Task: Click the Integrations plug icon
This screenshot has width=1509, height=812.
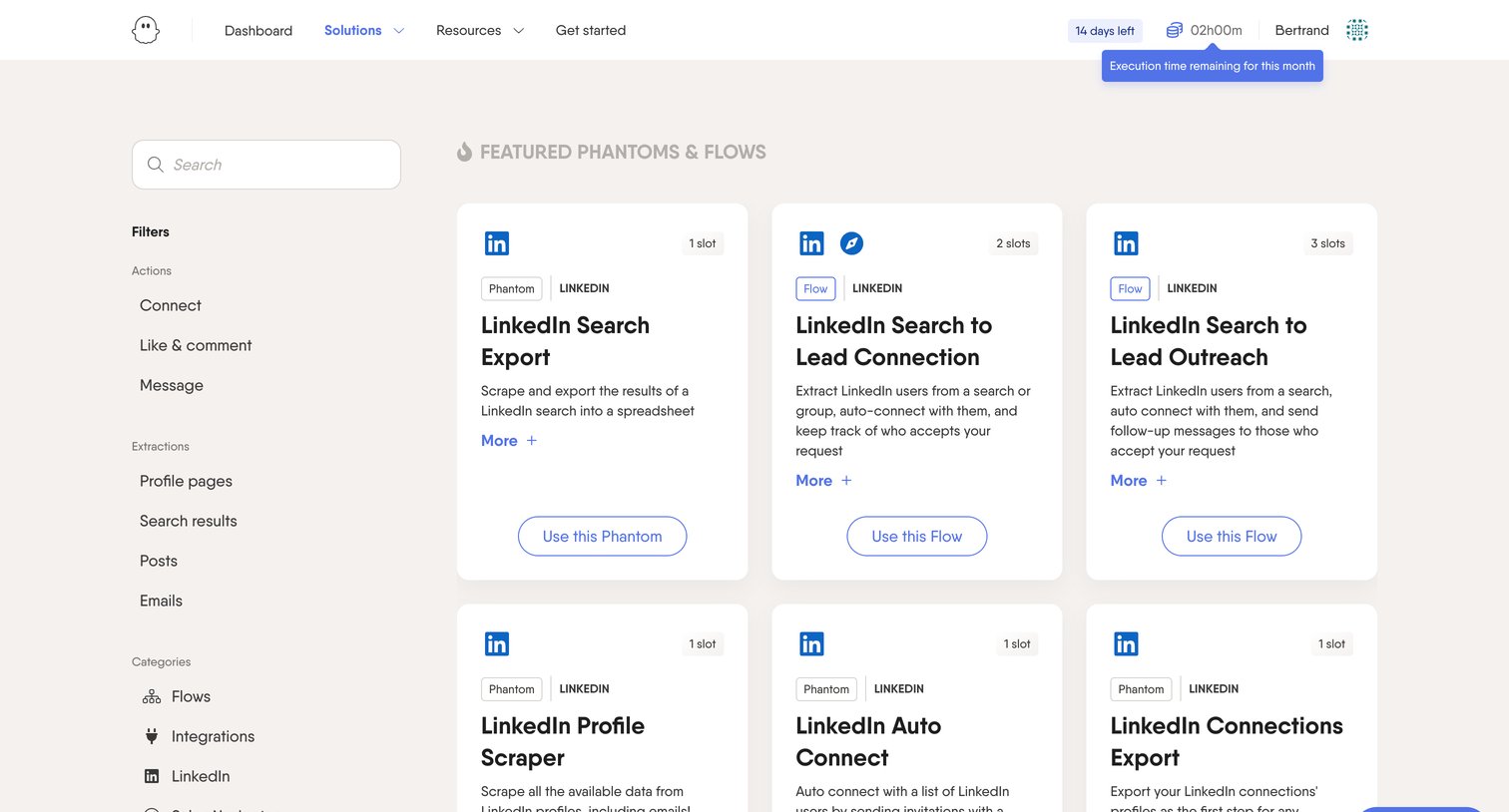Action: [152, 736]
